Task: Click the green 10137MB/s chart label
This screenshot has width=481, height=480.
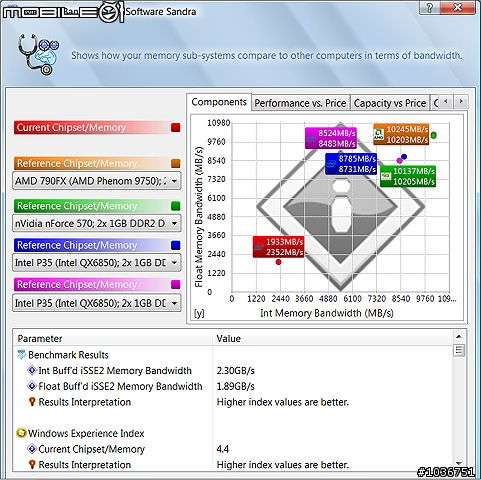Action: (408, 176)
